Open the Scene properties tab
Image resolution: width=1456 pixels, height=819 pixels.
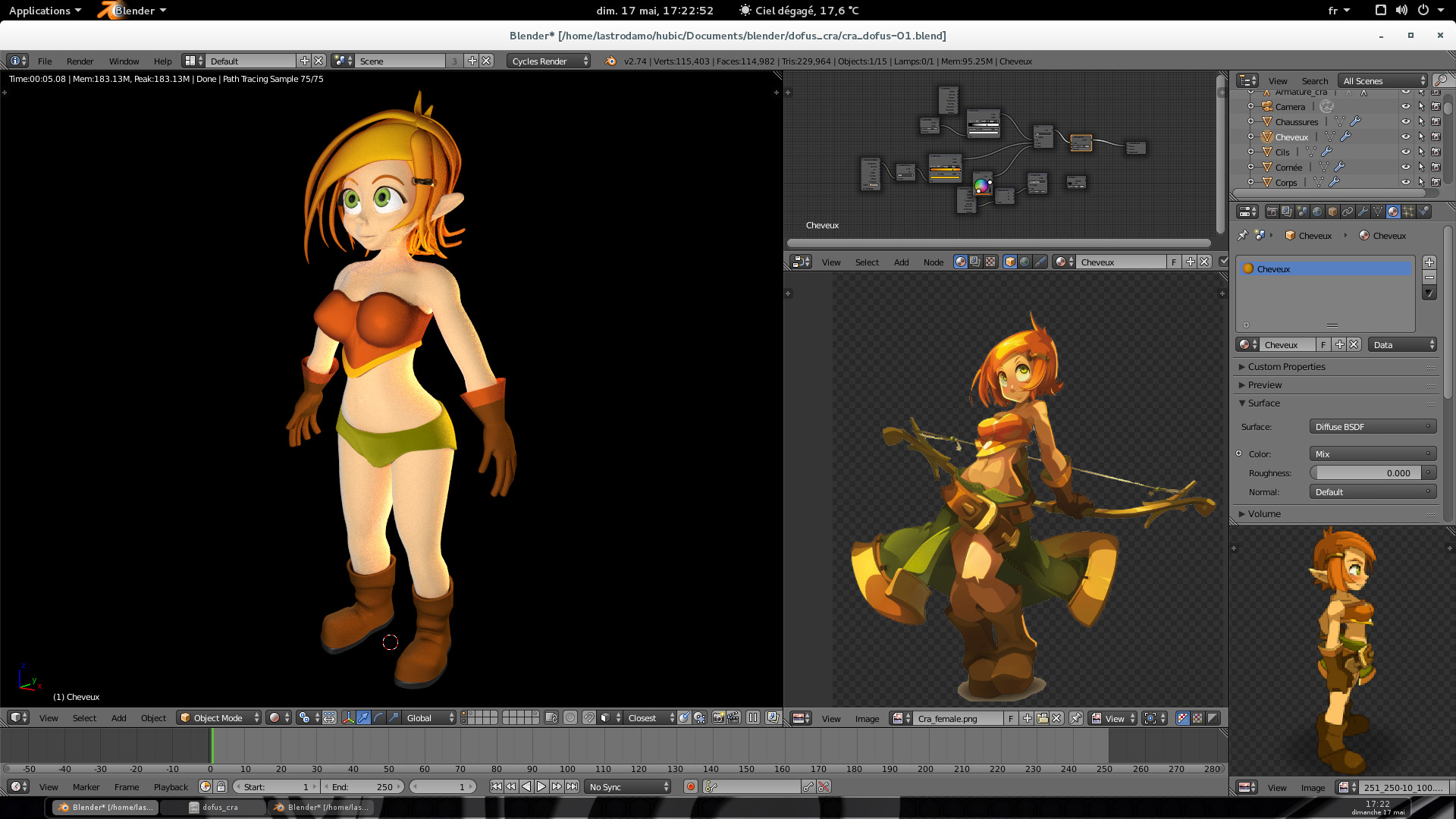click(x=1302, y=212)
